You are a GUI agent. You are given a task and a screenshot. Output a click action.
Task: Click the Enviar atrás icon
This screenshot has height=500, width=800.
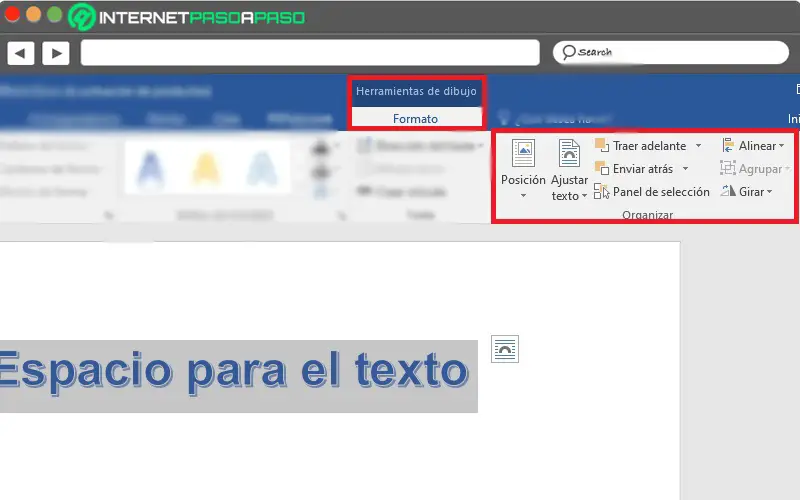coord(602,168)
